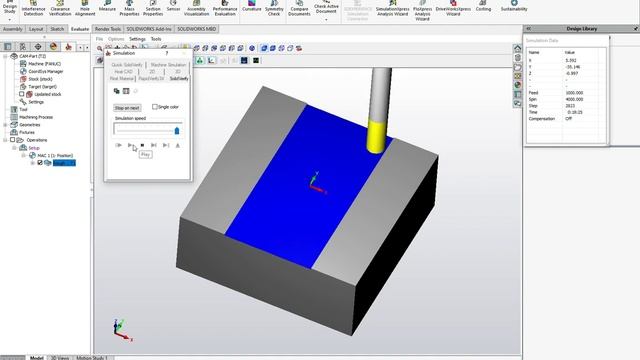Click the zoom magnifier in simulation toolbar
640x360 pixels.
pyautogui.click(x=99, y=48)
